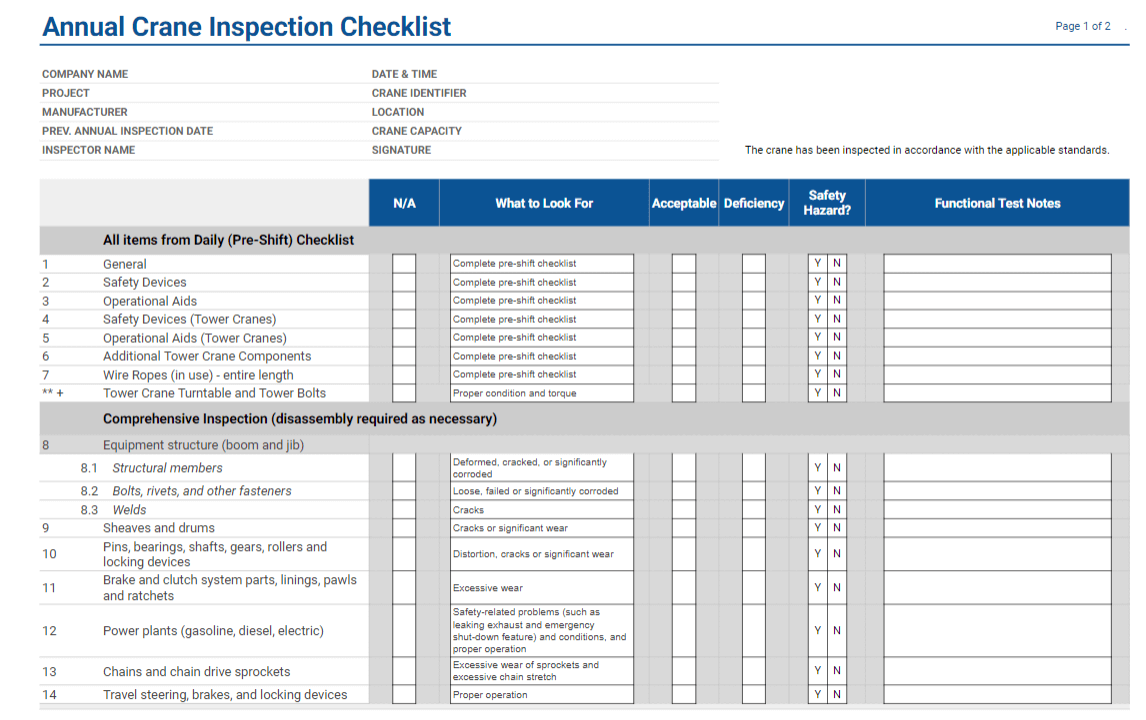The width and height of the screenshot is (1146, 720).
Task: Tick N/A for Pins, bearings, shafts row
Action: tap(403, 554)
